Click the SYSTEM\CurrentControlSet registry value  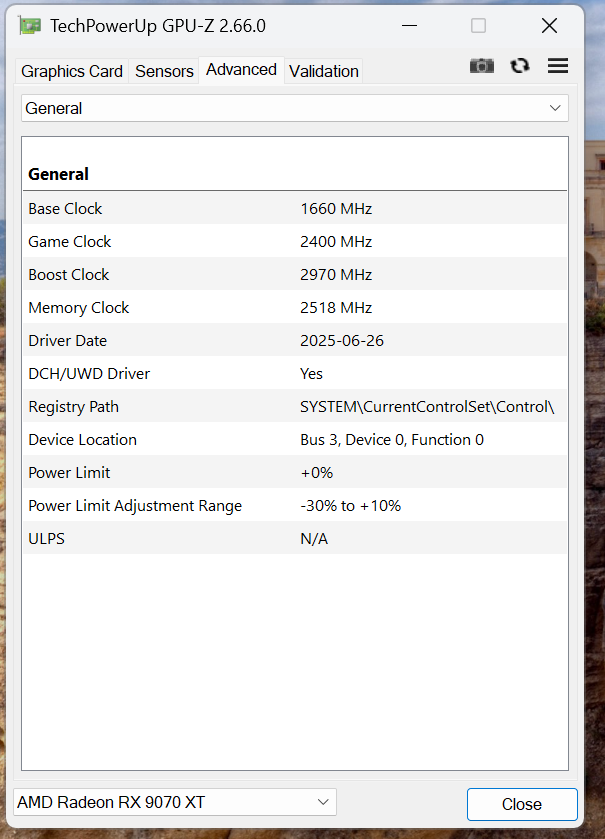[x=427, y=407]
